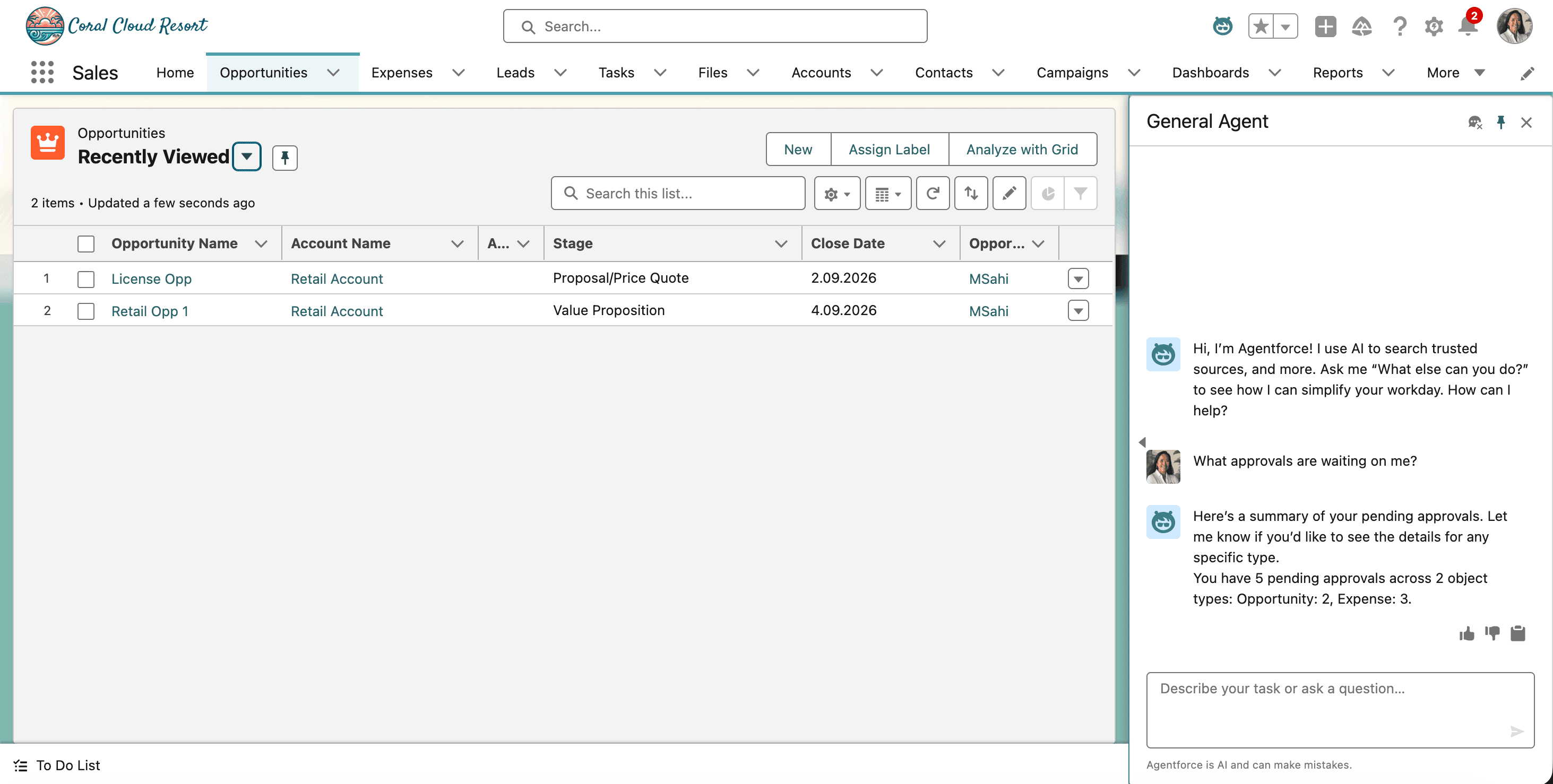Copy the agent response to clipboard
Screen dimensions: 1553x784
coord(1517,633)
